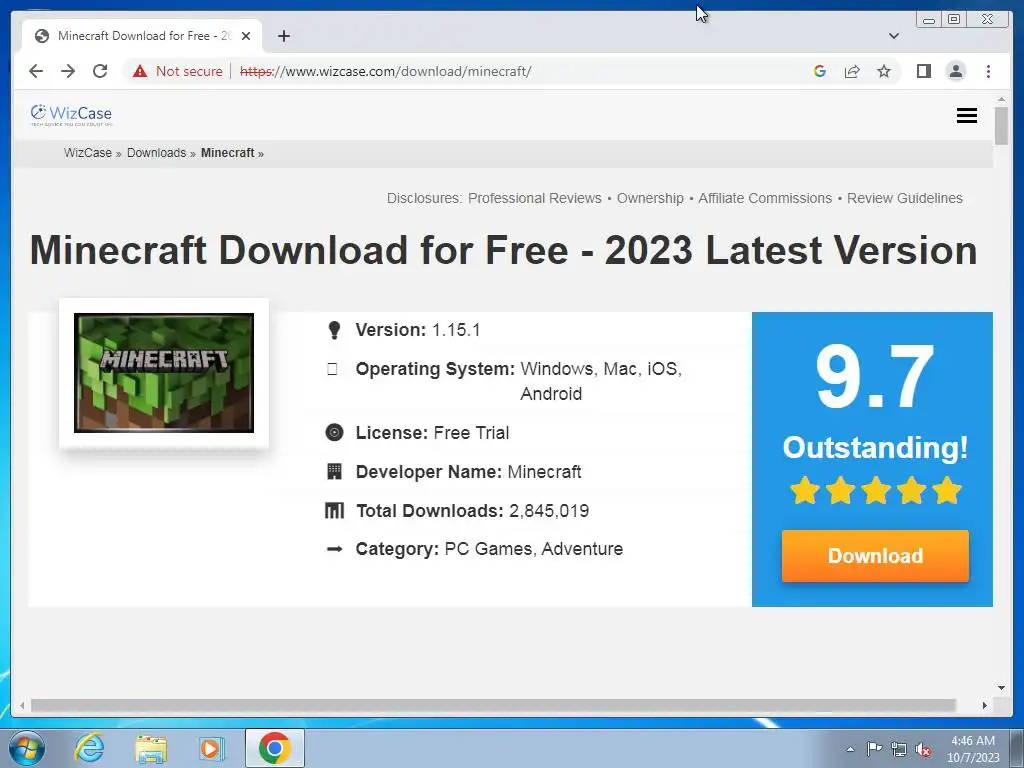
Task: Open Minecraft breadcrumb link
Action: 227,153
